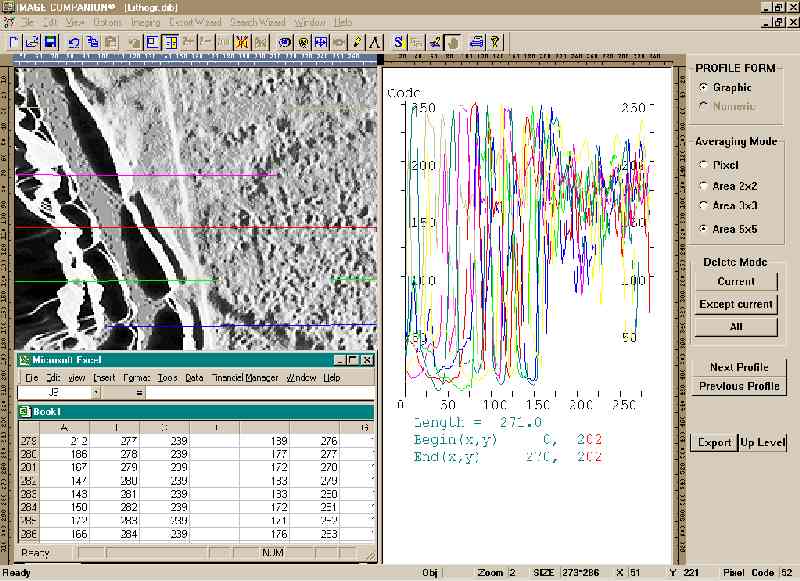
Task: Click the question mark Help icon
Action: [x=495, y=42]
